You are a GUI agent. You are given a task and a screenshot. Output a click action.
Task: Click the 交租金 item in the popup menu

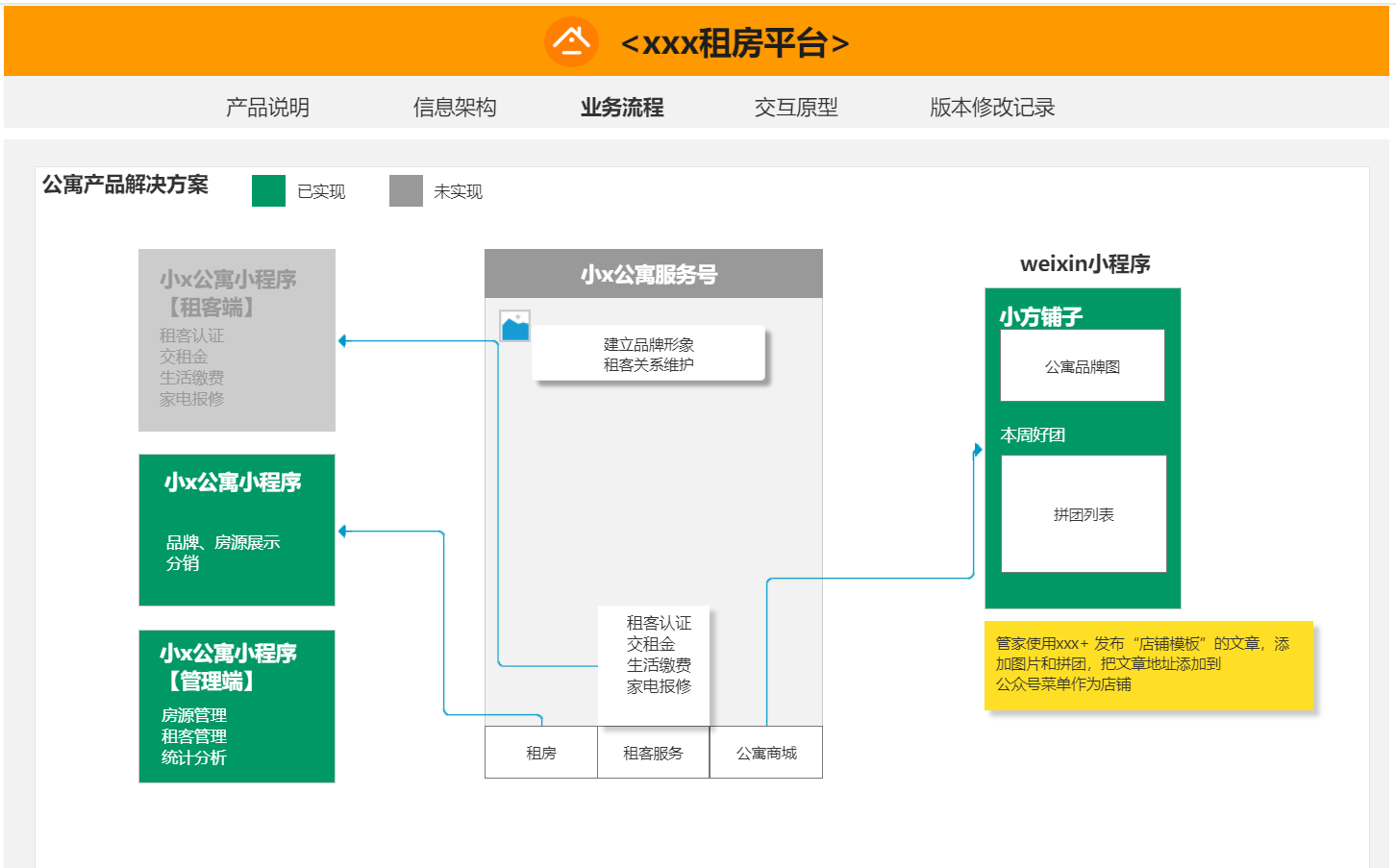(651, 644)
